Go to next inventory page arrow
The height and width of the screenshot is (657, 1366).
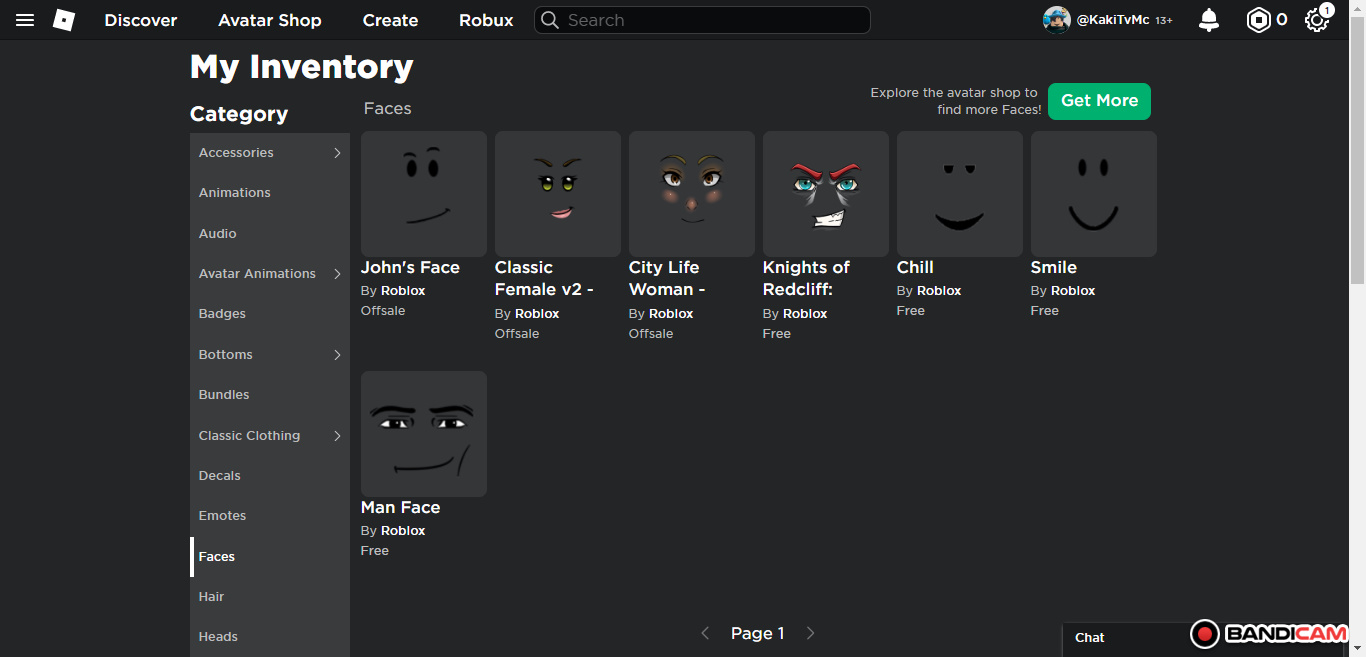[811, 633]
